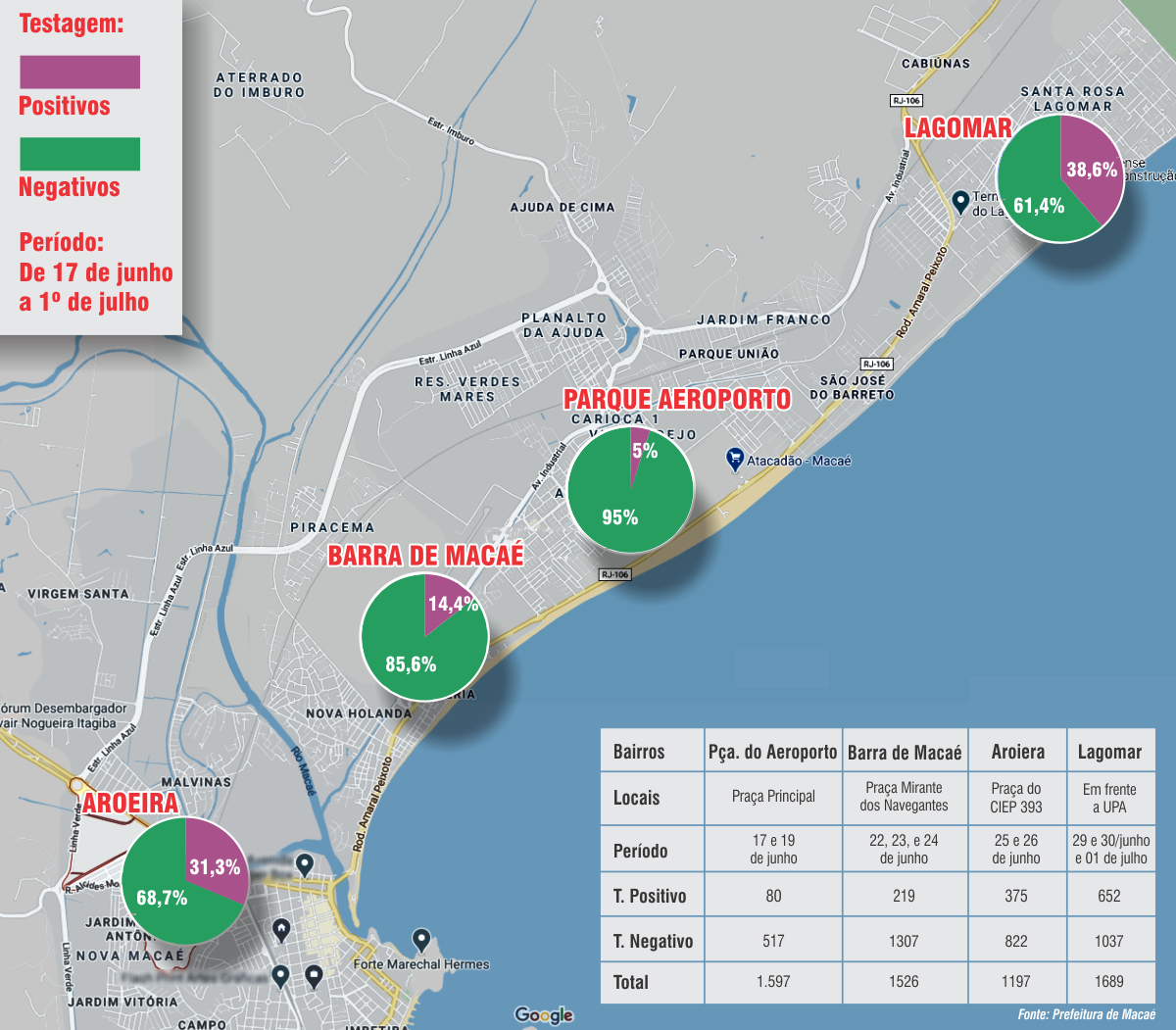
Task: Click the Fonte: Prefeitura de Macaé credit
Action: point(1086,1014)
